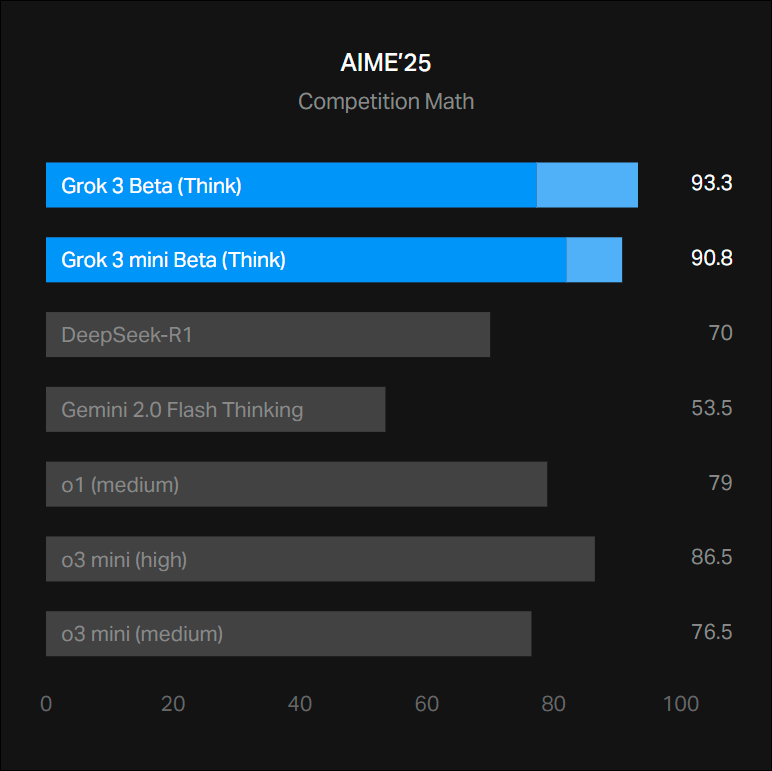
Task: Click the 53.5 score value
Action: 711,408
